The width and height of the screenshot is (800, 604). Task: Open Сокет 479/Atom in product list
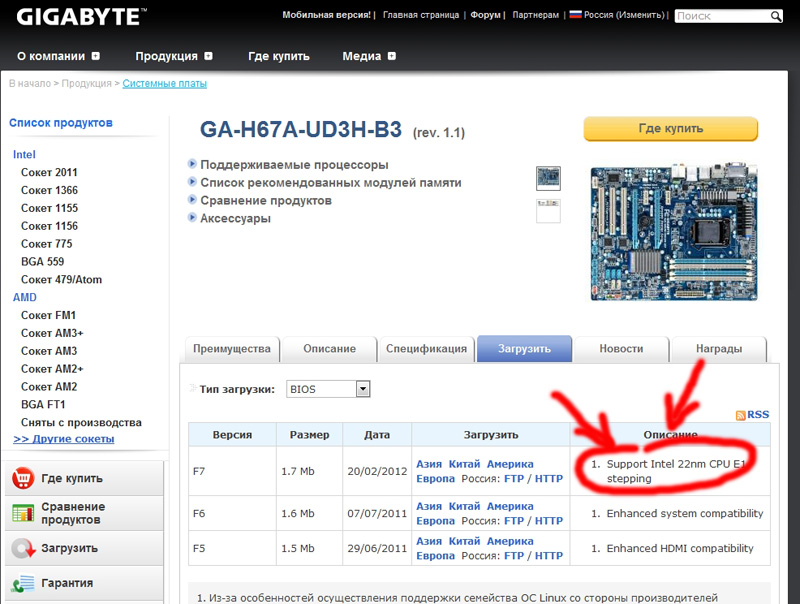61,280
